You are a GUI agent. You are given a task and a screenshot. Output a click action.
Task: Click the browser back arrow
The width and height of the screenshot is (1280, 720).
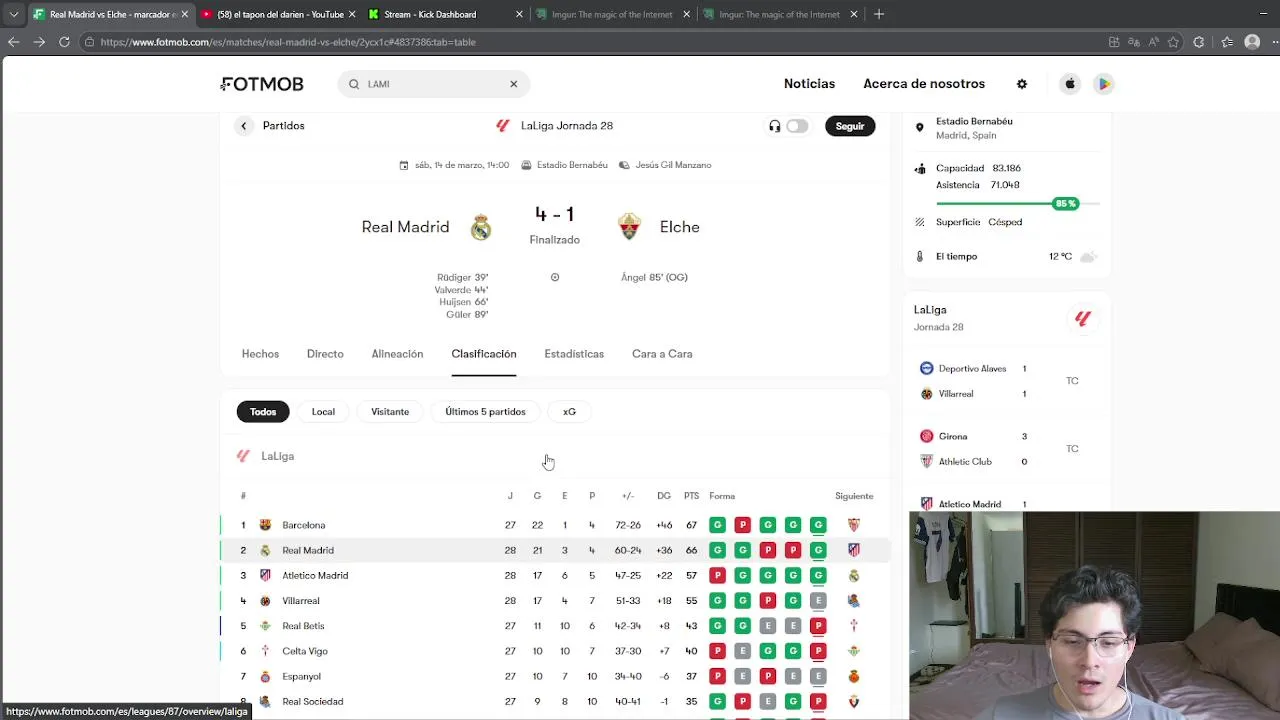click(13, 42)
